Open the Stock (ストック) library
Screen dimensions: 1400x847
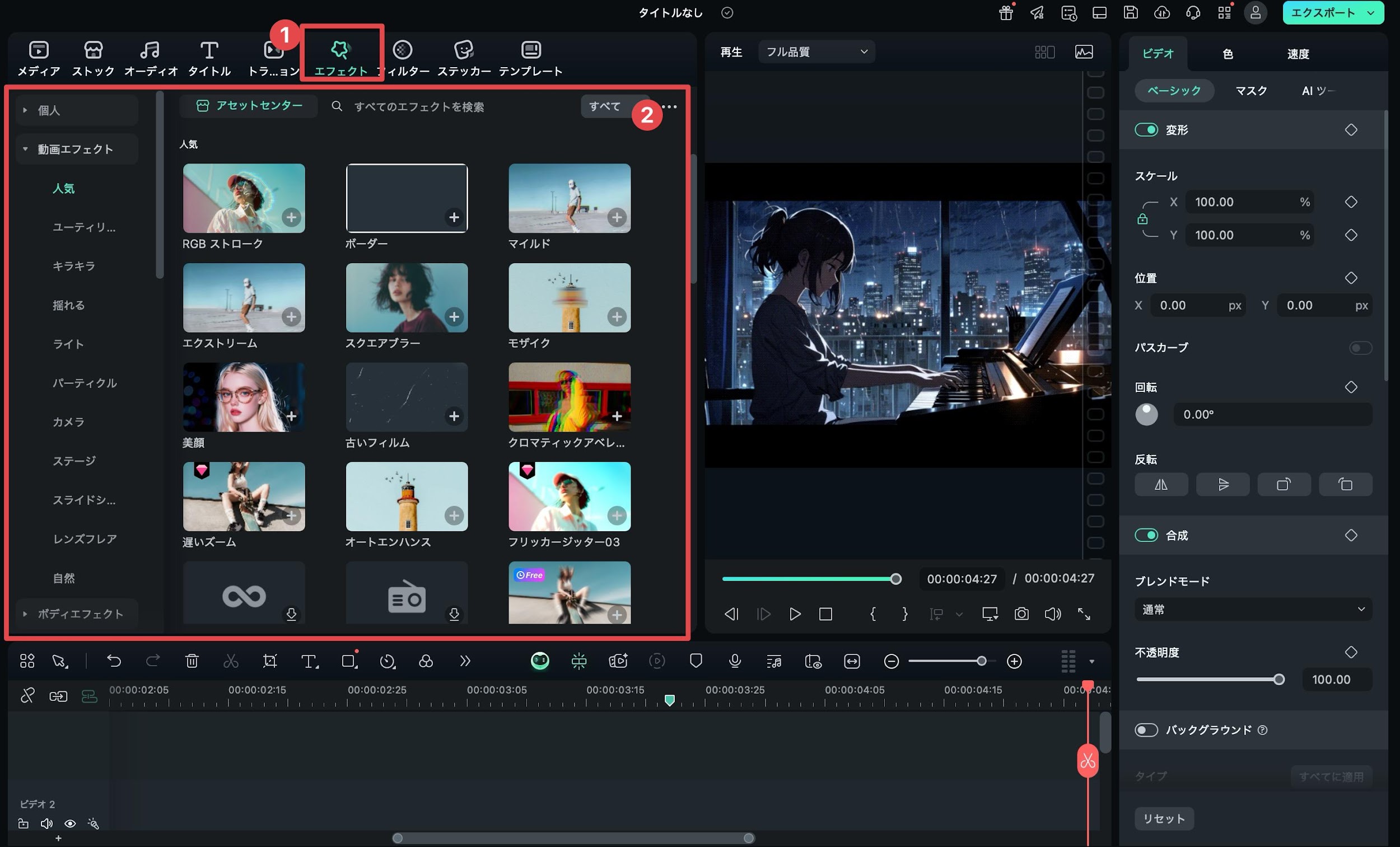[x=93, y=58]
